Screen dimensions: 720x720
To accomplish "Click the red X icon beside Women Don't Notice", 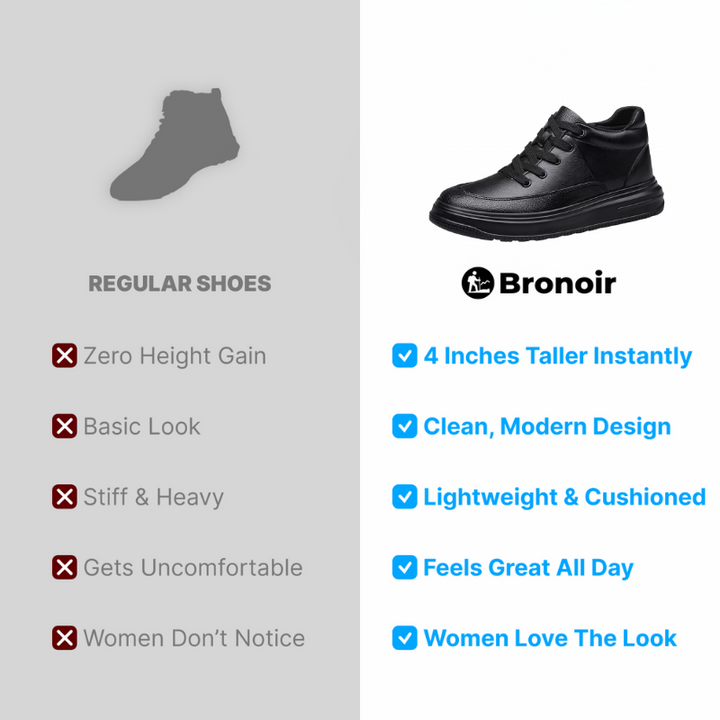I will (64, 638).
